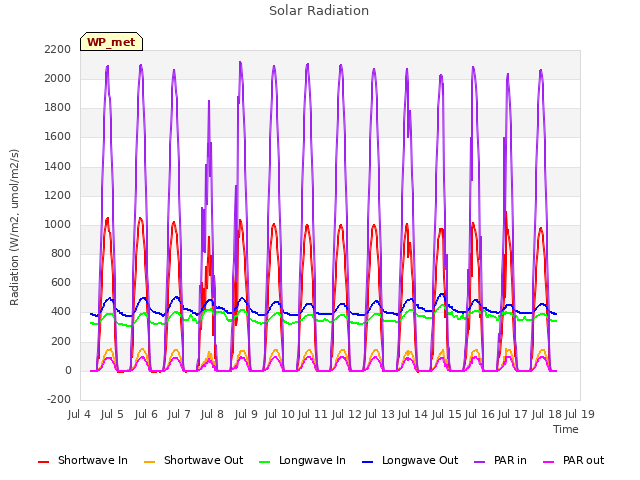Click the 1600 y-axis tick label
Viewport: 640px width, 480px height.
point(58,137)
